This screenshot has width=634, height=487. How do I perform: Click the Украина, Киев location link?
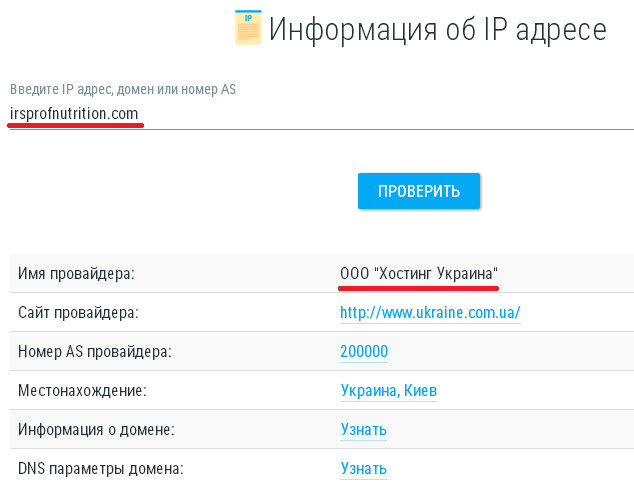388,391
